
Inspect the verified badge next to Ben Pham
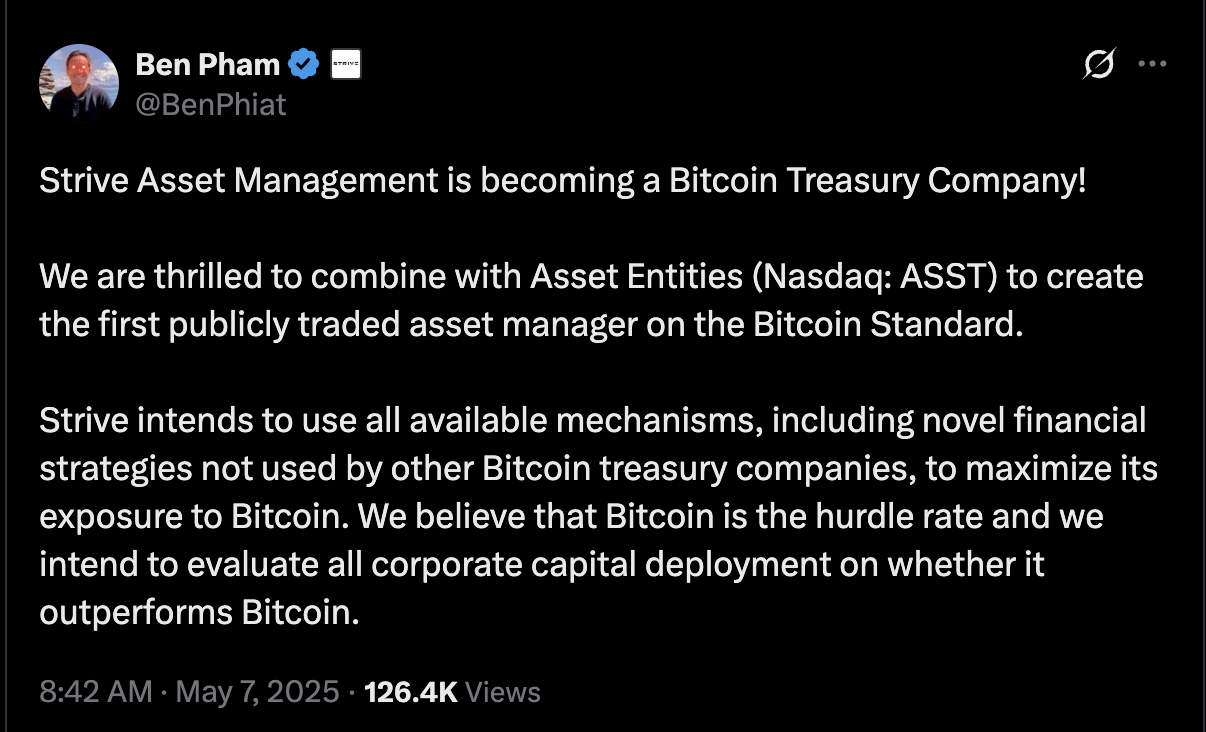pos(305,63)
